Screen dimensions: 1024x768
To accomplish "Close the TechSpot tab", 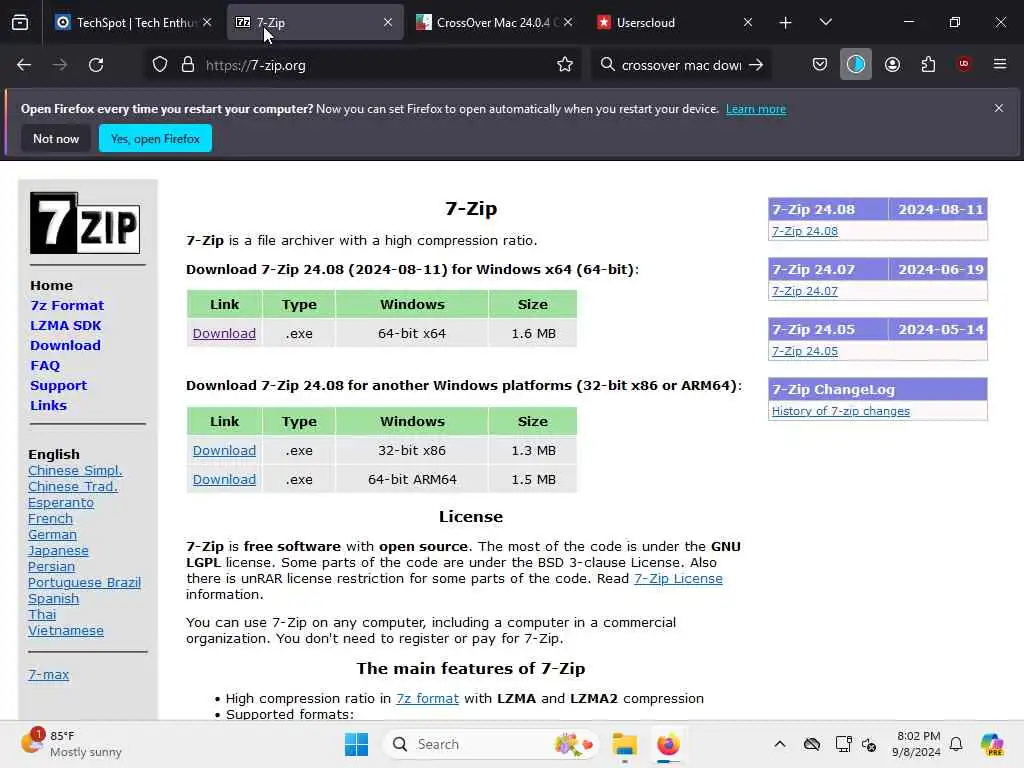I will (207, 22).
